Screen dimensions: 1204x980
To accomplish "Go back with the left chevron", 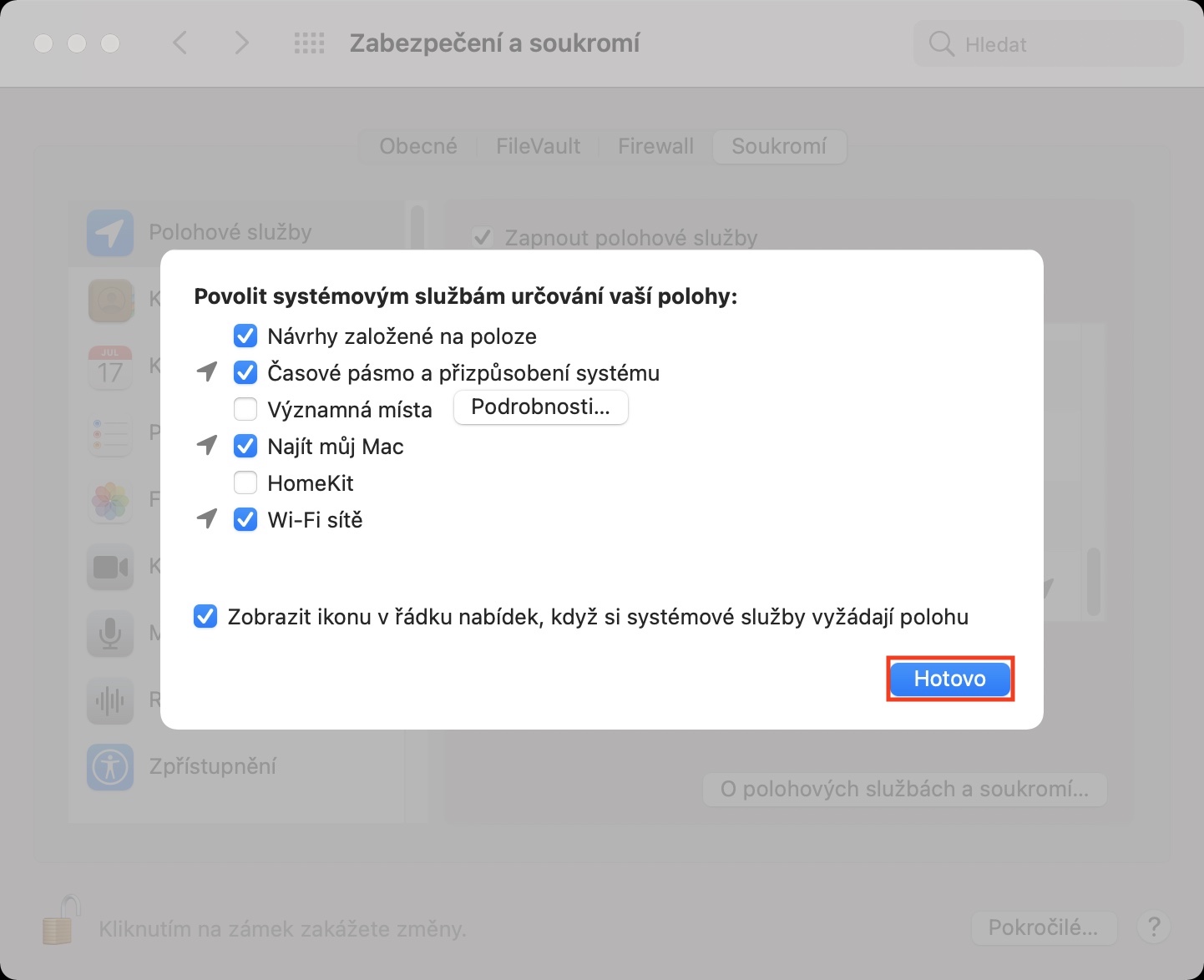I will (x=180, y=43).
